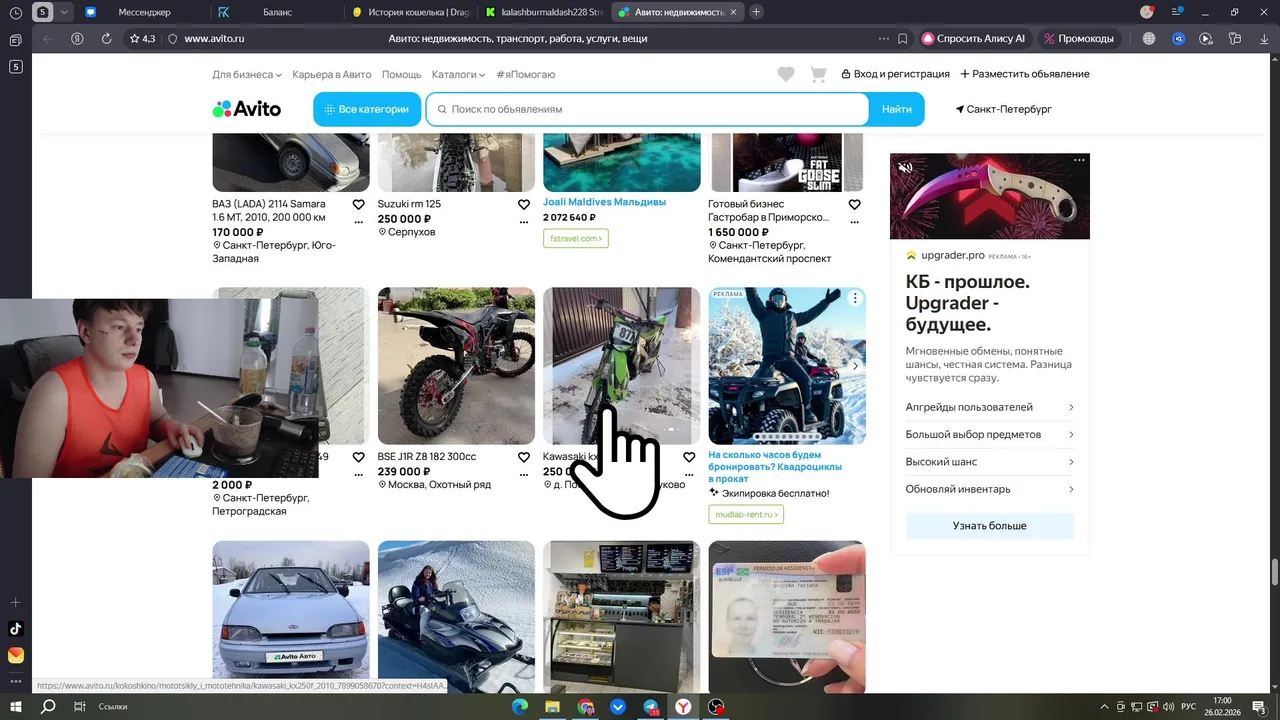Screen dimensions: 1280x720
Task: Switch to the kalashburmaldash228 tab
Action: 542,12
